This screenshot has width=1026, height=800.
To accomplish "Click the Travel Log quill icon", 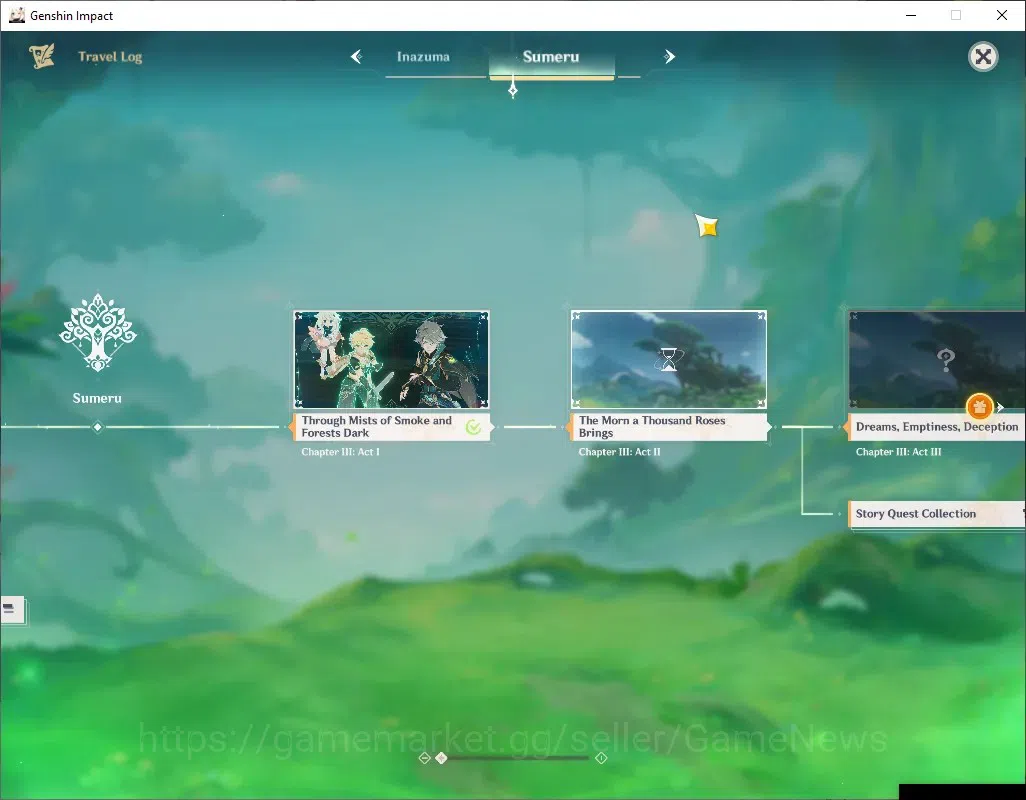I will pos(42,56).
